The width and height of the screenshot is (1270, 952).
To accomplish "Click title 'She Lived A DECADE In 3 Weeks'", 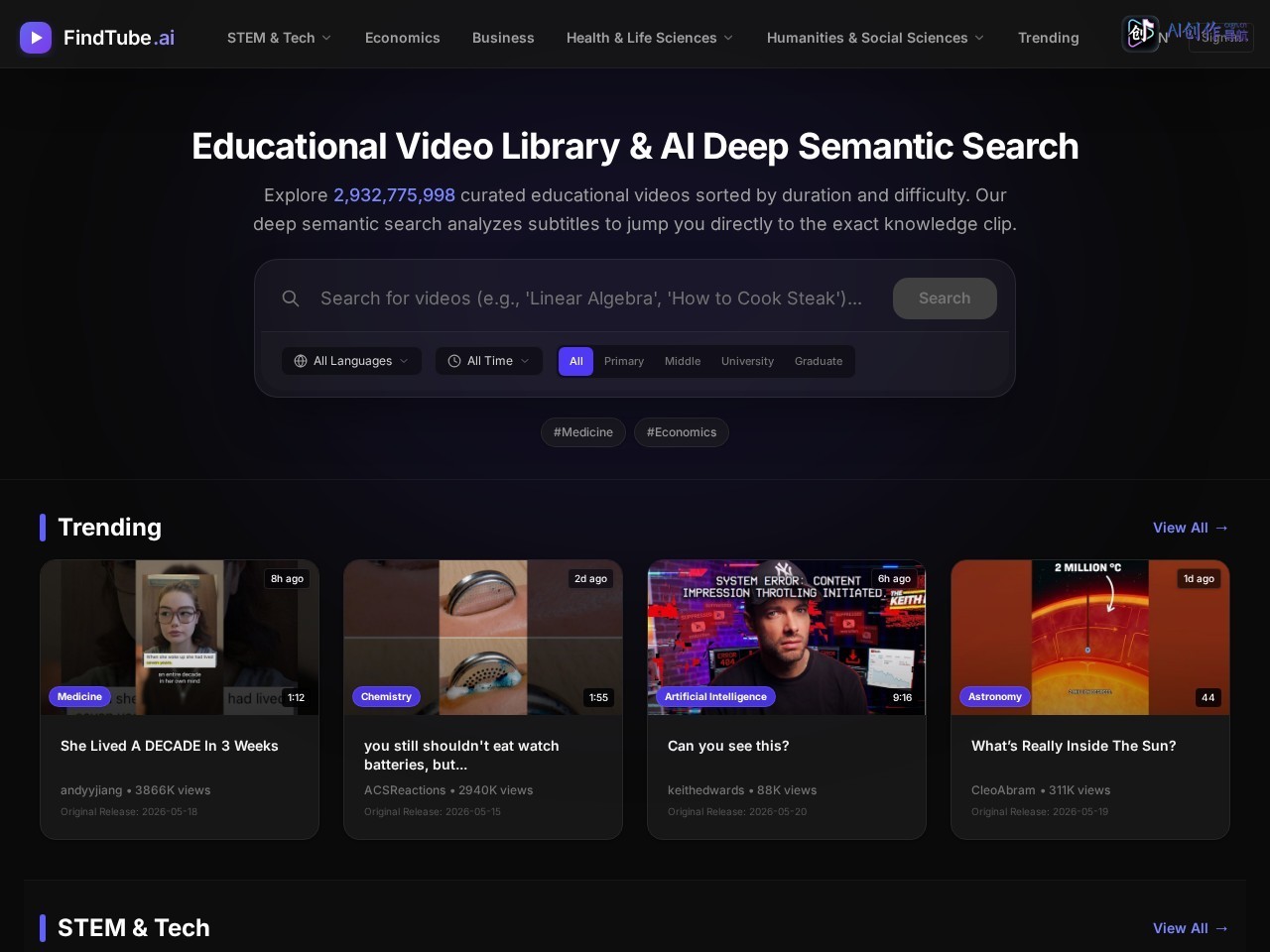I will coord(170,746).
